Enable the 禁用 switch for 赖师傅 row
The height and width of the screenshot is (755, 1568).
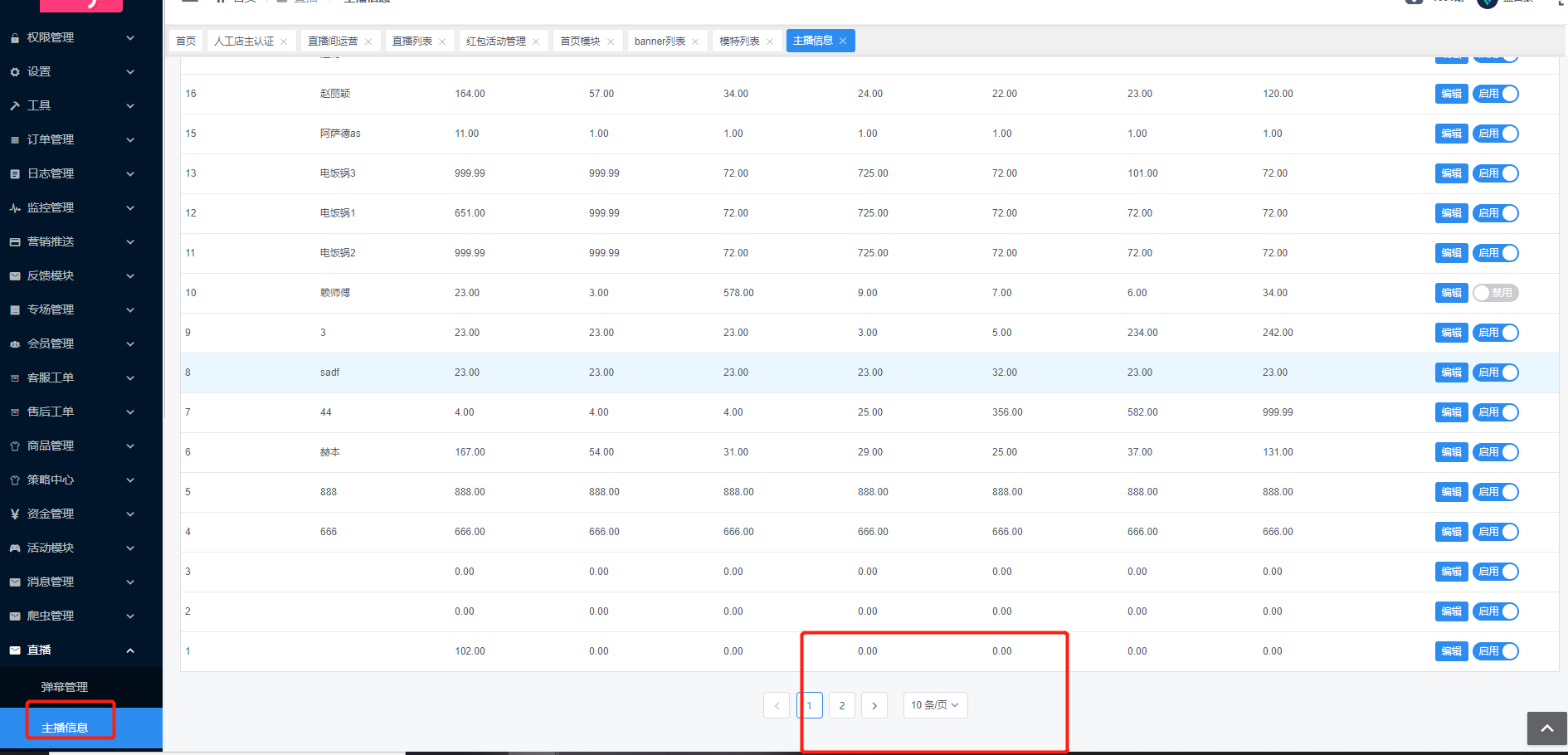click(x=1496, y=293)
